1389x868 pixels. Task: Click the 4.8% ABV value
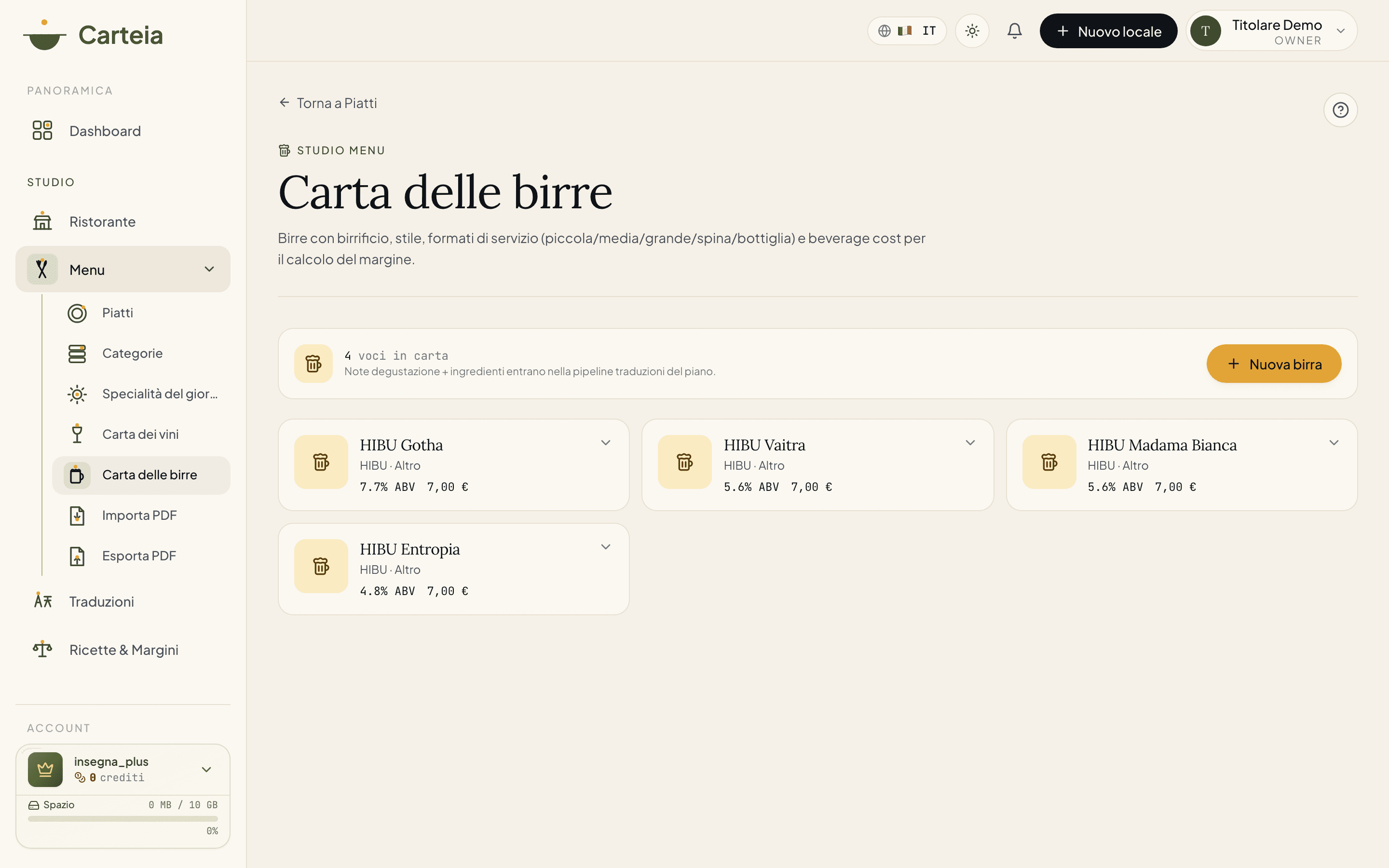pyautogui.click(x=387, y=591)
